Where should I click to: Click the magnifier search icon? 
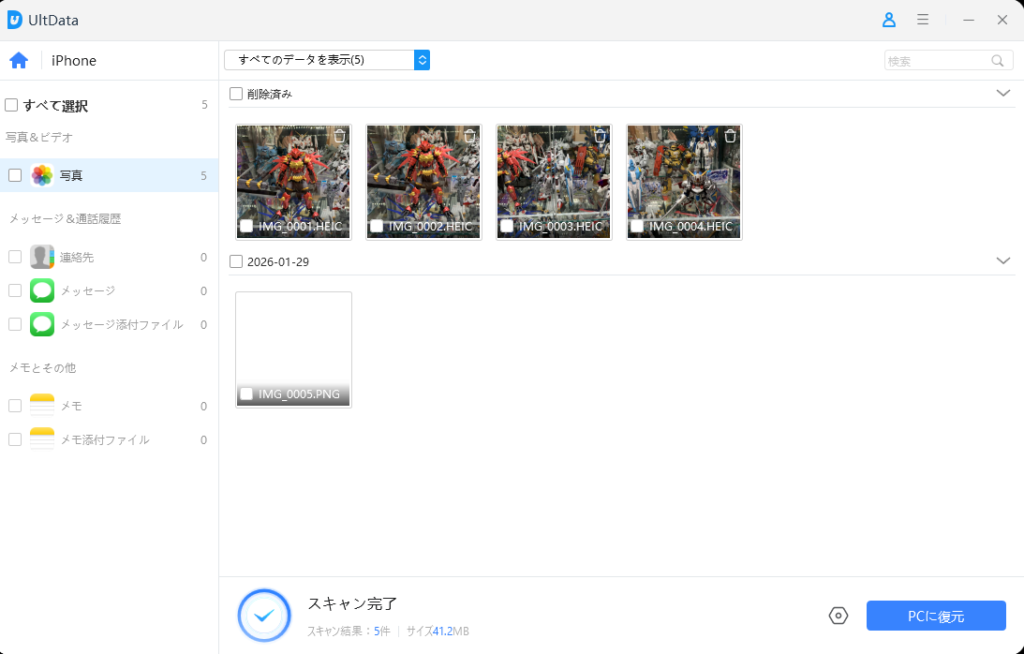pyautogui.click(x=997, y=61)
